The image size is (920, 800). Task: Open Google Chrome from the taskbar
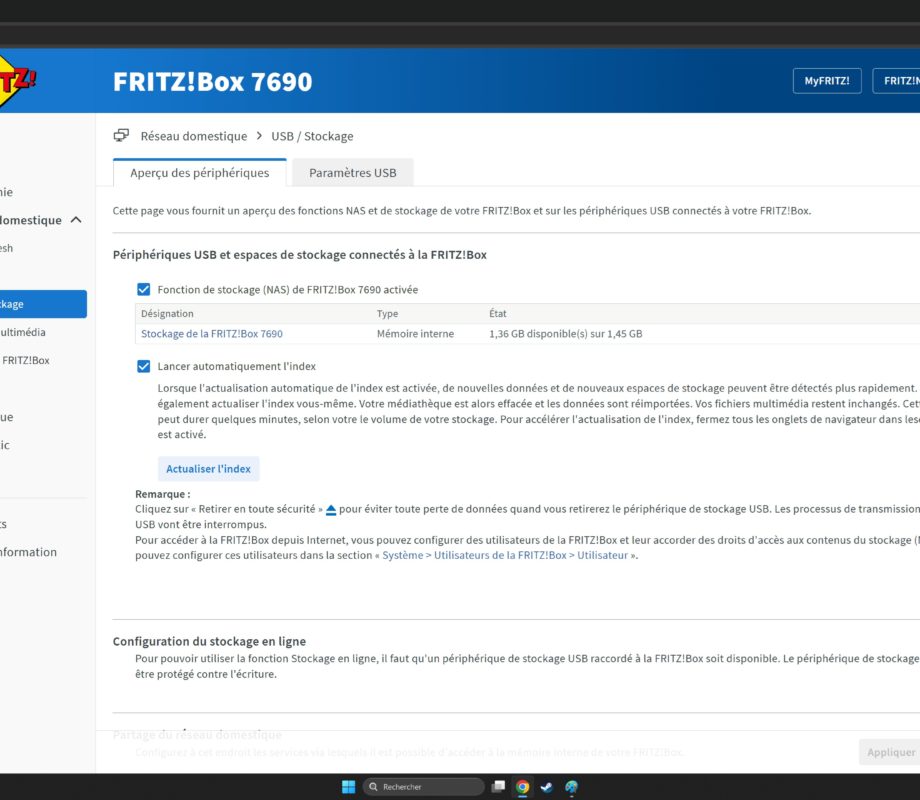[522, 787]
